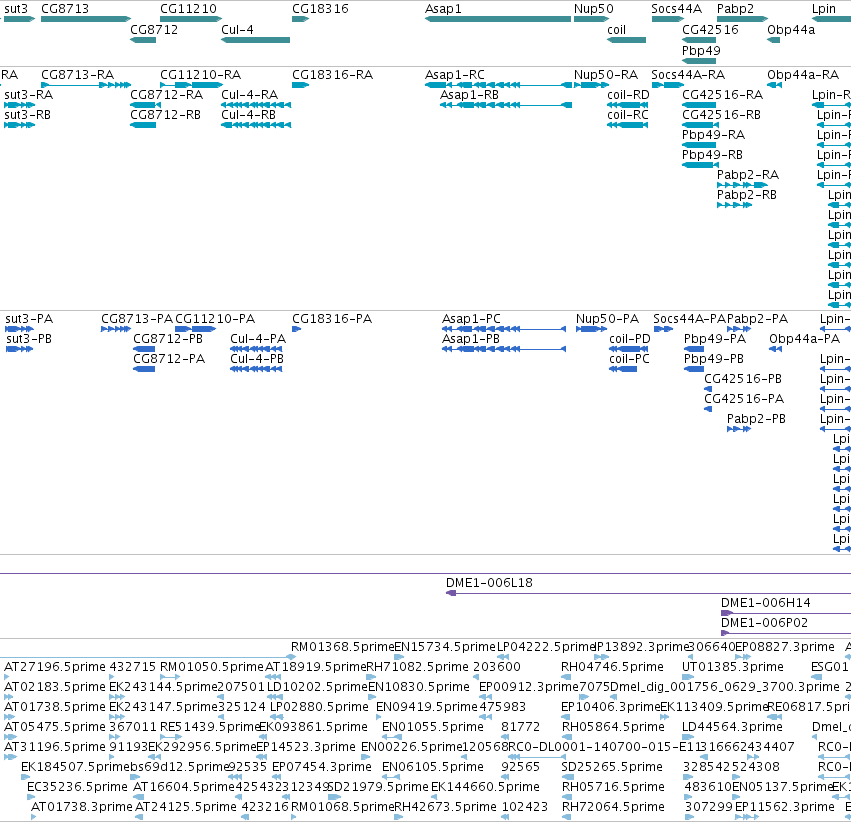
Task: Open the CG42516-RA transcript label
Action: click(x=722, y=94)
